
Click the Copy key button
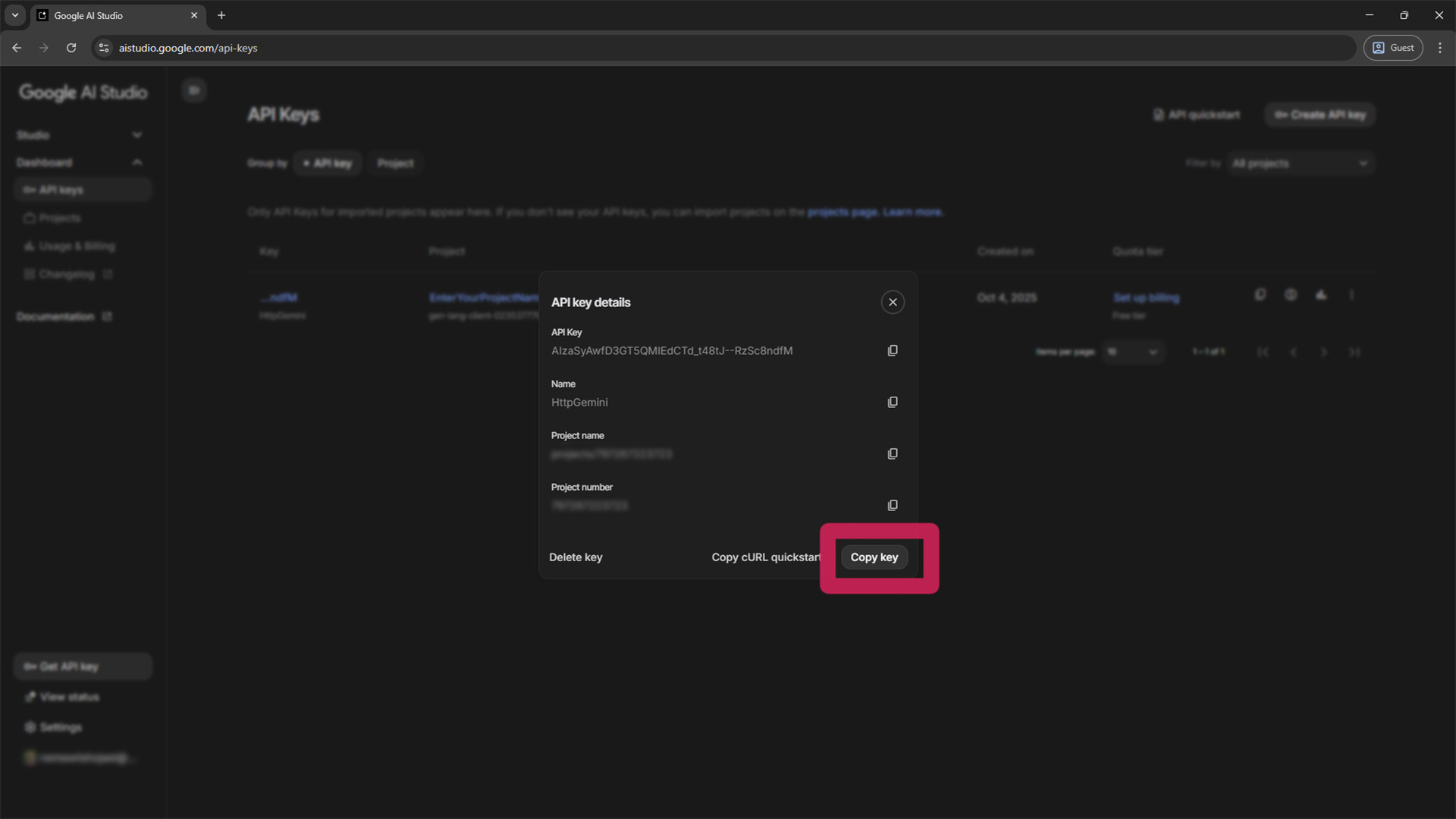pos(874,557)
